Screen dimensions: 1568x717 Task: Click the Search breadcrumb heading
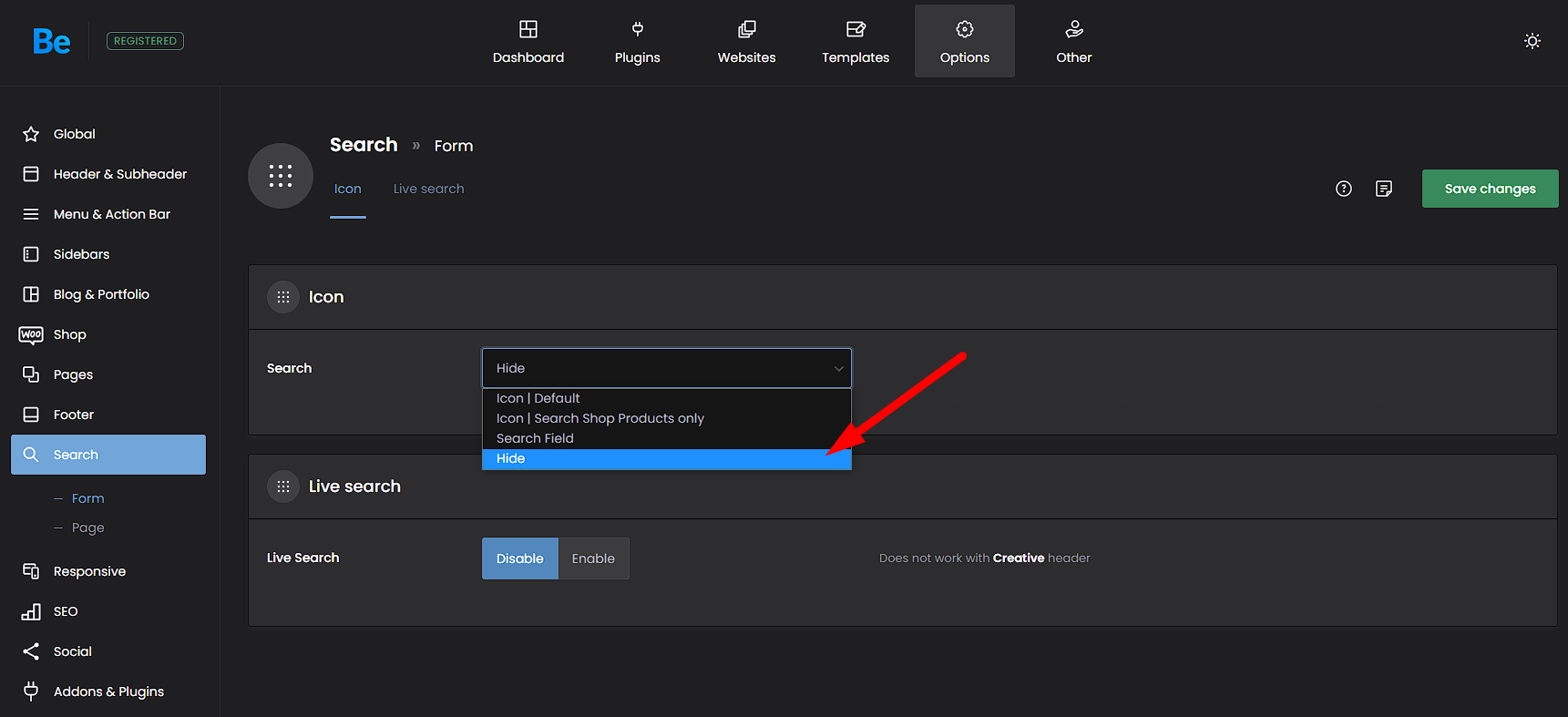pos(364,145)
